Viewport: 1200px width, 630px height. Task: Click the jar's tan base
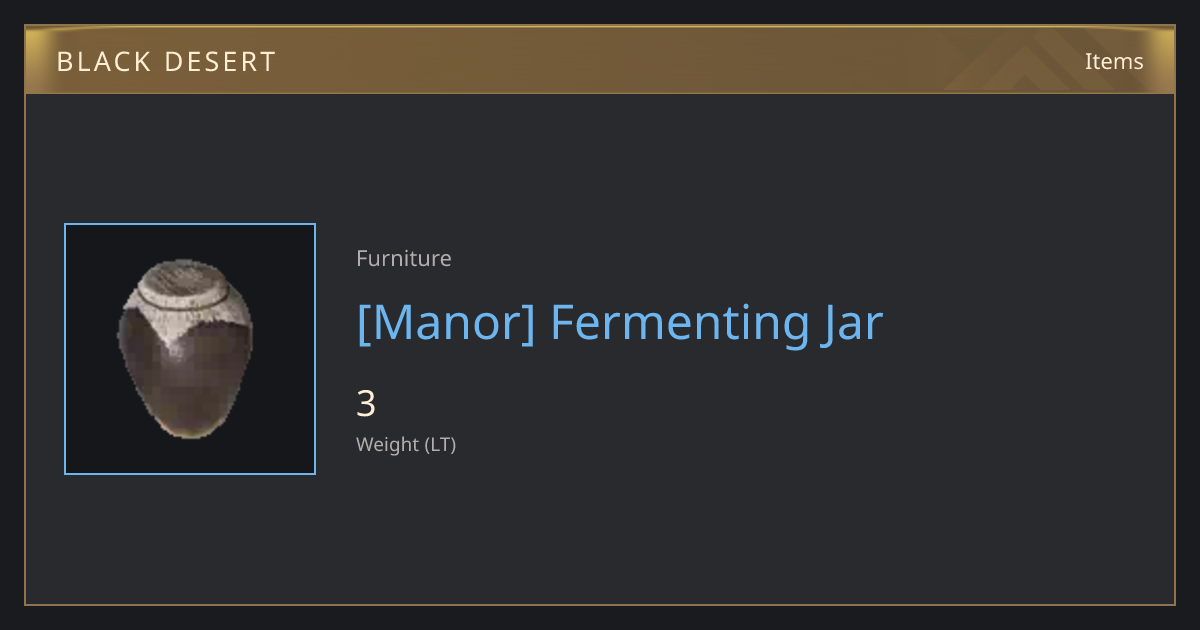[186, 428]
